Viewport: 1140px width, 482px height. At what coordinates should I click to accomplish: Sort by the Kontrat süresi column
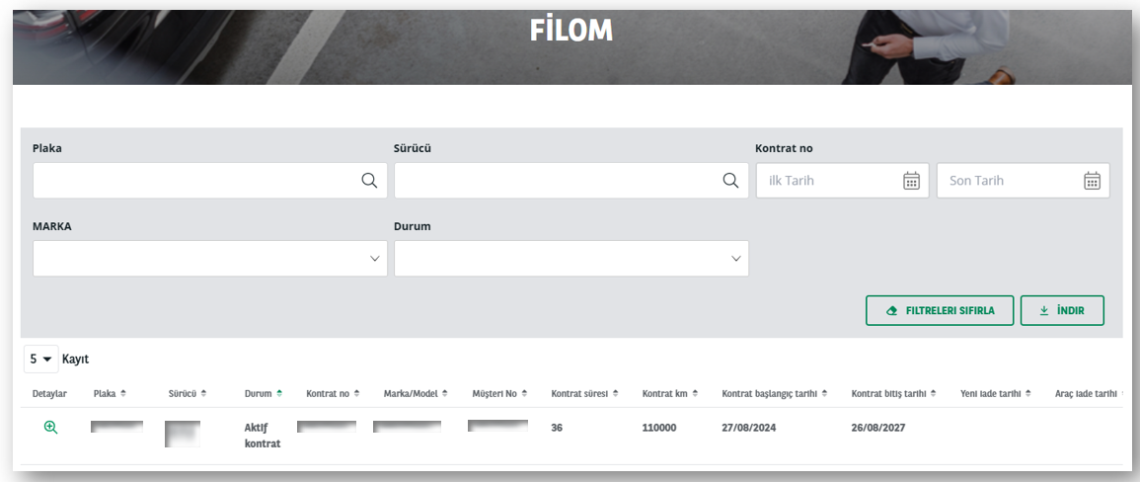pyautogui.click(x=585, y=393)
